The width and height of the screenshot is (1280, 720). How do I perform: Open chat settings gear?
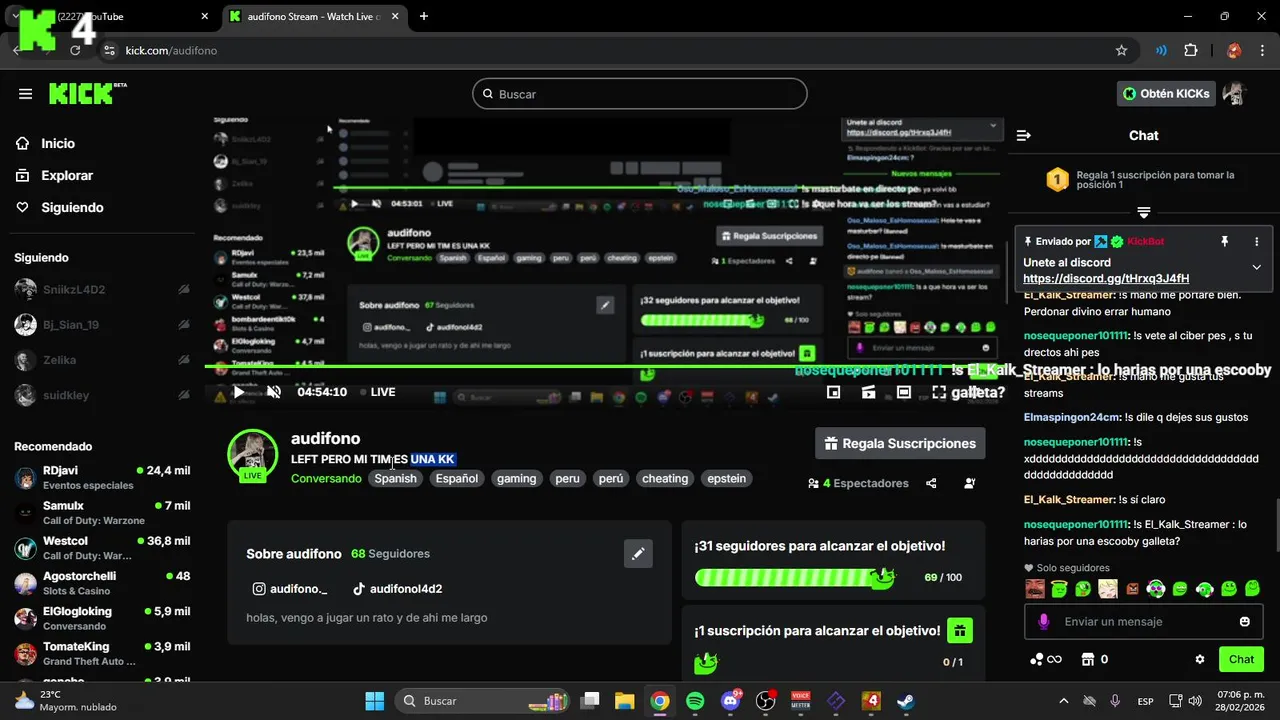[x=1200, y=660]
